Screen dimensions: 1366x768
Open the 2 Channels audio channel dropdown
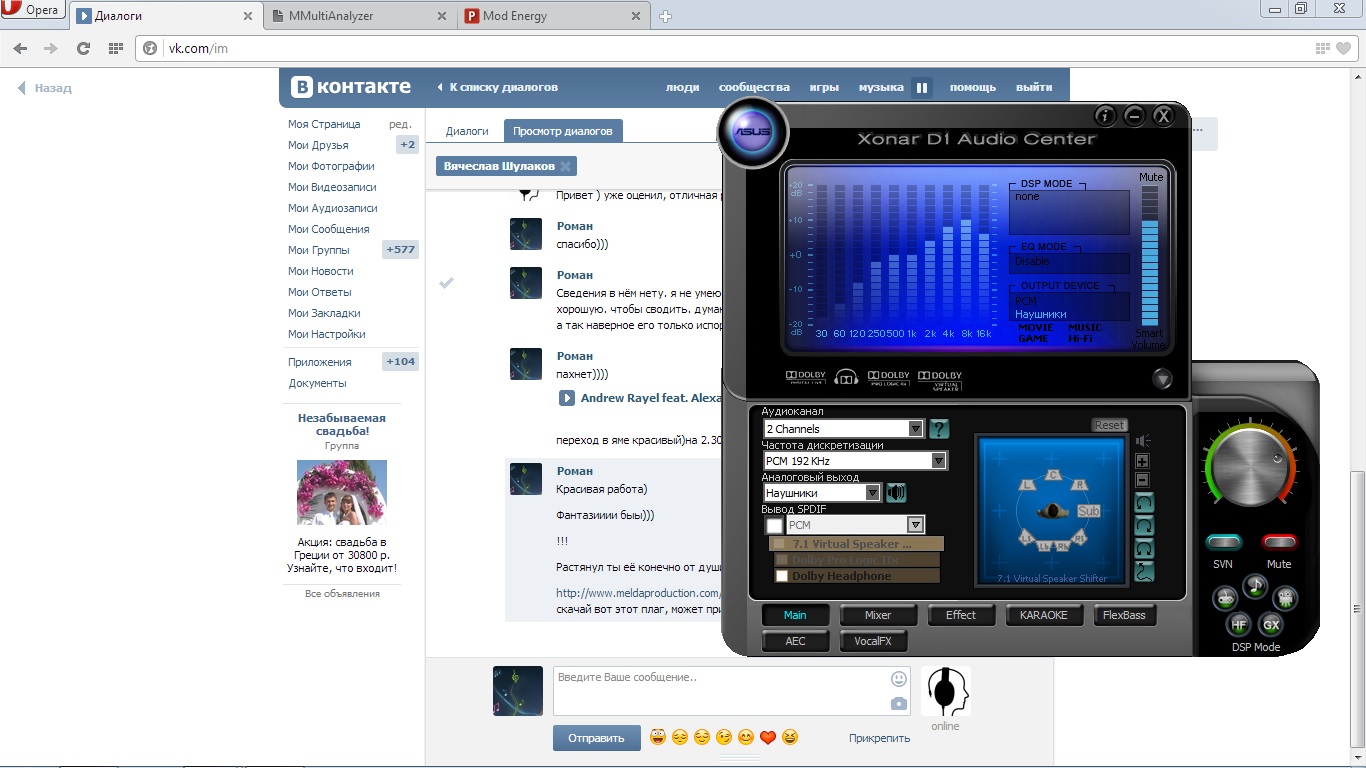click(x=844, y=429)
